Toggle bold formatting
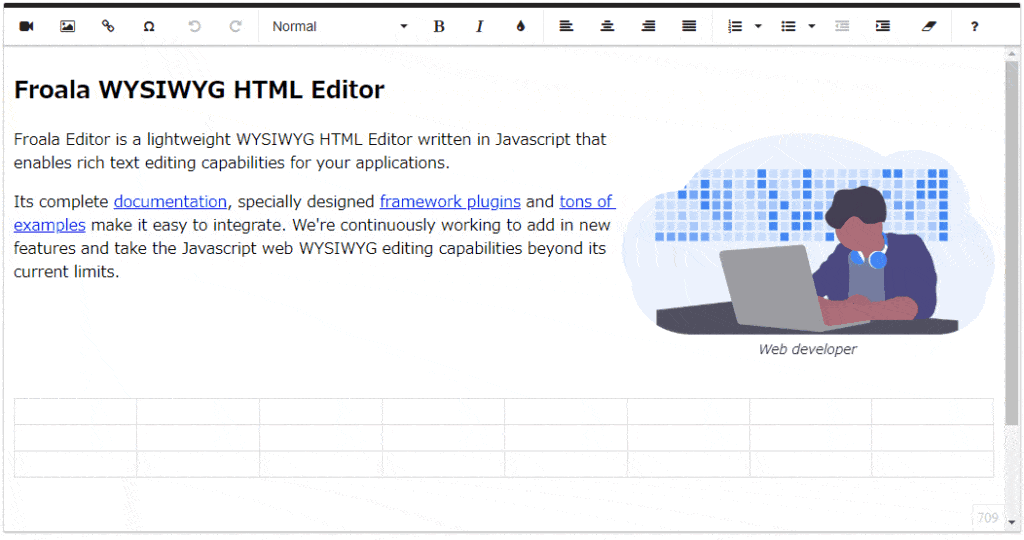Viewport: 1024px width, 540px height. point(439,27)
